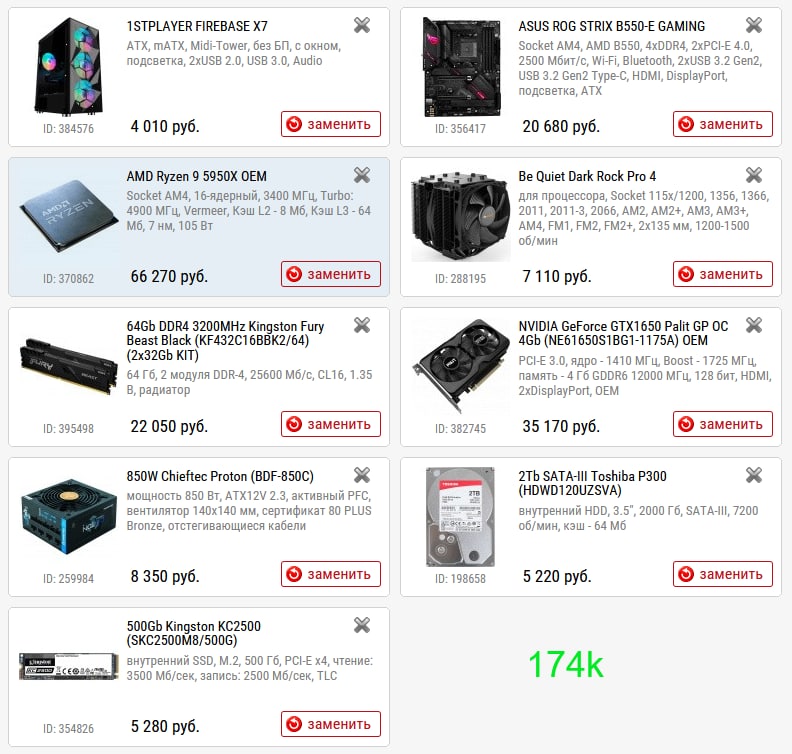Viewport: 792px width, 754px height.
Task: Click заменить for the FIREBASE X7 case
Action: coord(331,124)
